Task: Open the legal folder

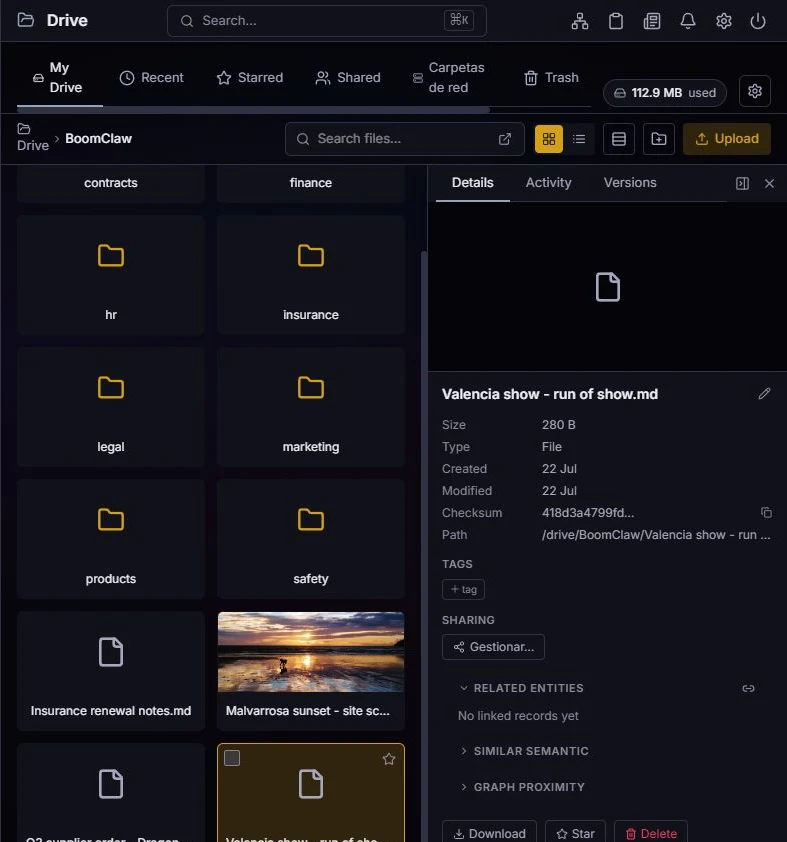Action: [111, 407]
